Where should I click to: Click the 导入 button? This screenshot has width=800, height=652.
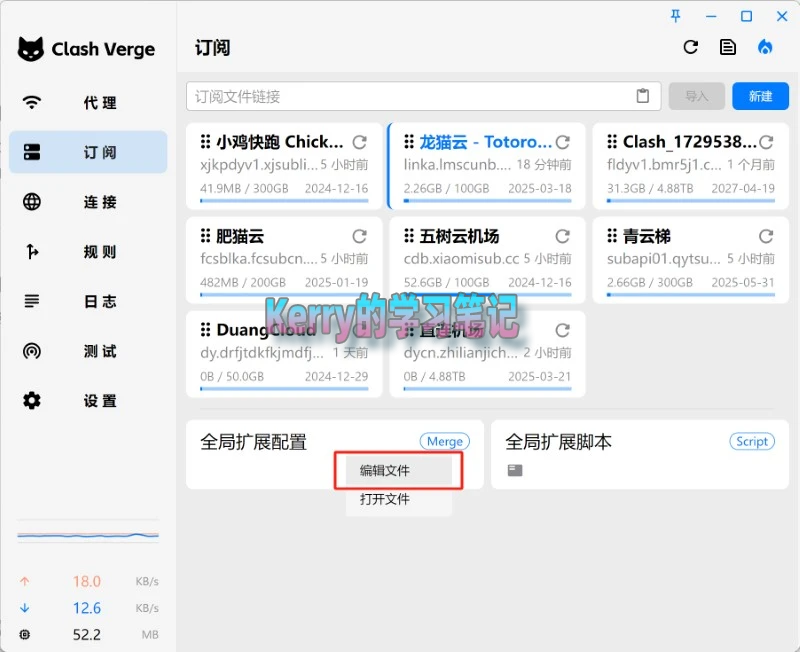point(696,96)
